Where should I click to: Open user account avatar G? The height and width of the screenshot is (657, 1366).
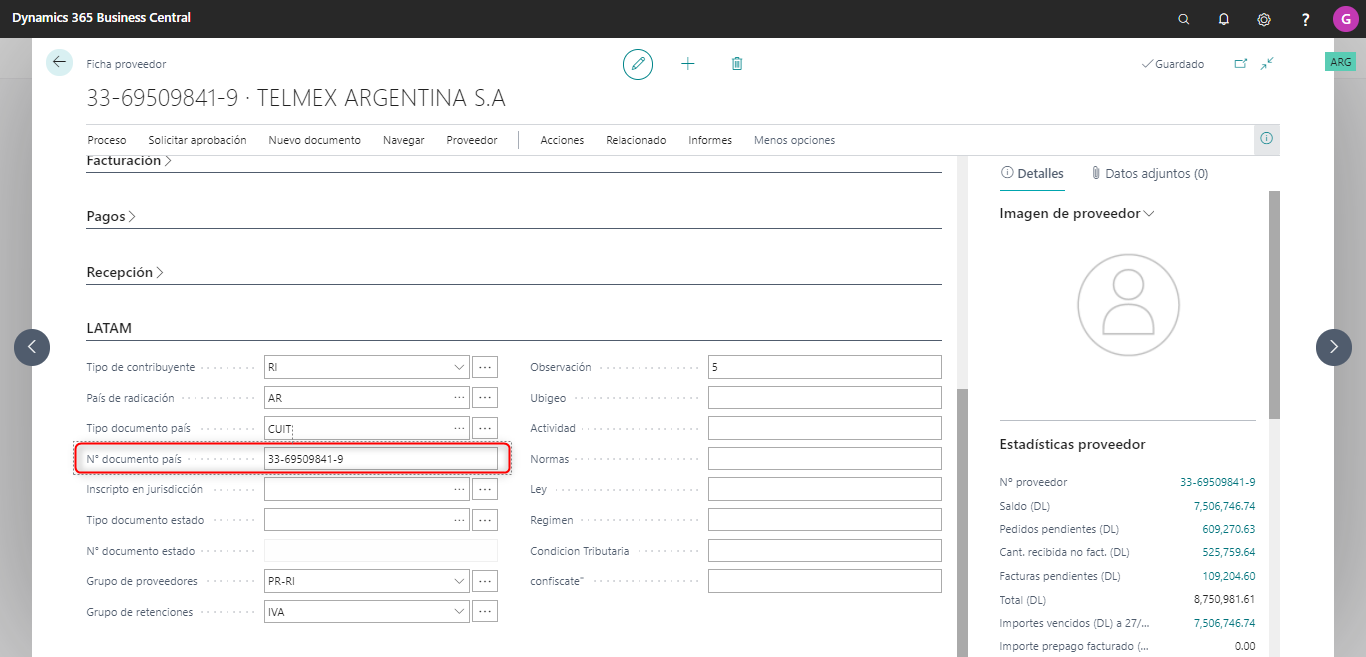(1345, 19)
